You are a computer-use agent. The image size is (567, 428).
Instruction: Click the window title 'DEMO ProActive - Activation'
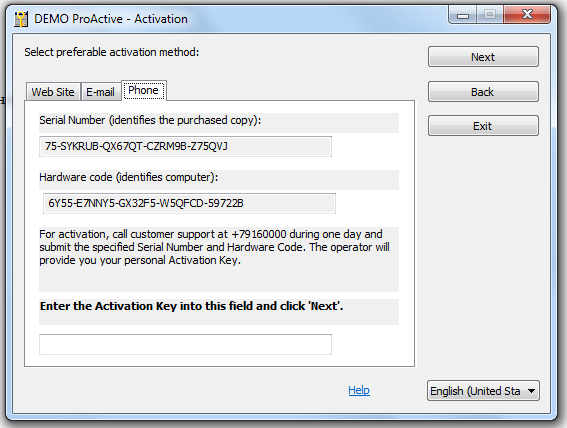tap(111, 19)
